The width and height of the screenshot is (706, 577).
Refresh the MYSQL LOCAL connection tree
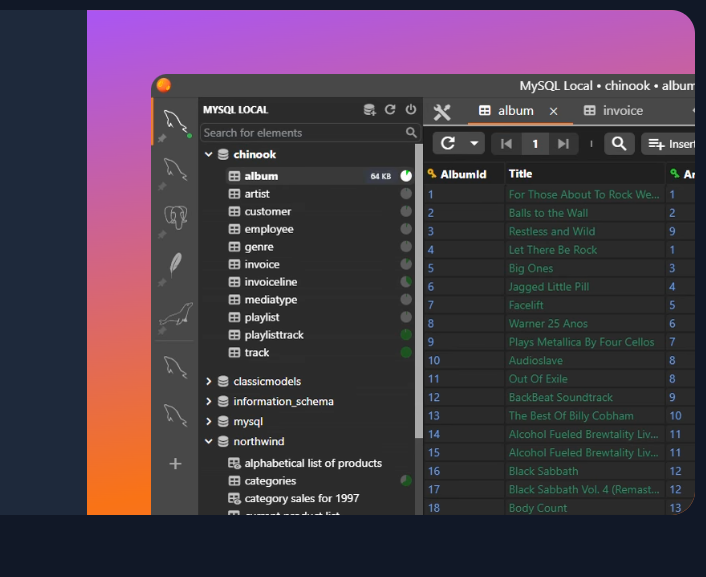tap(390, 109)
